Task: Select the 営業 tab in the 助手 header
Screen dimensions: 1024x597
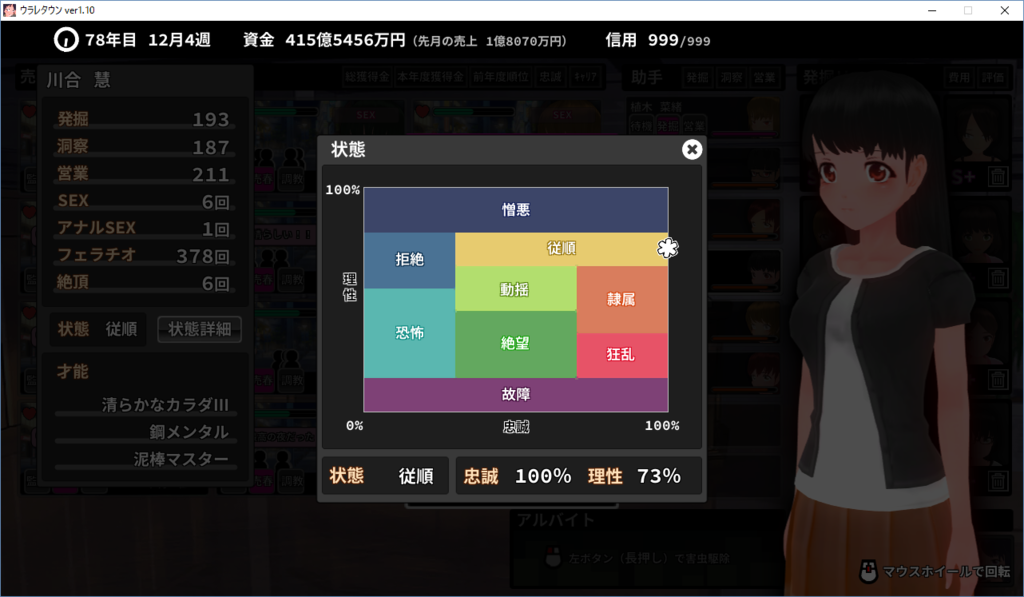Action: pos(764,78)
